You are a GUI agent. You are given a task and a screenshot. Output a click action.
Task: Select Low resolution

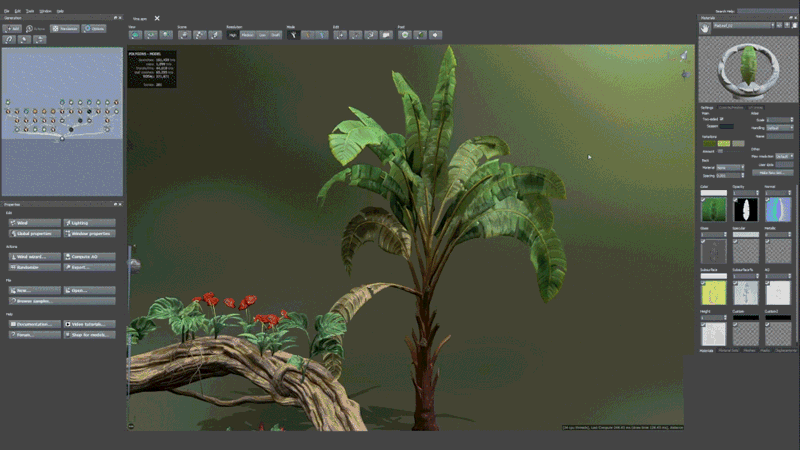coord(262,35)
